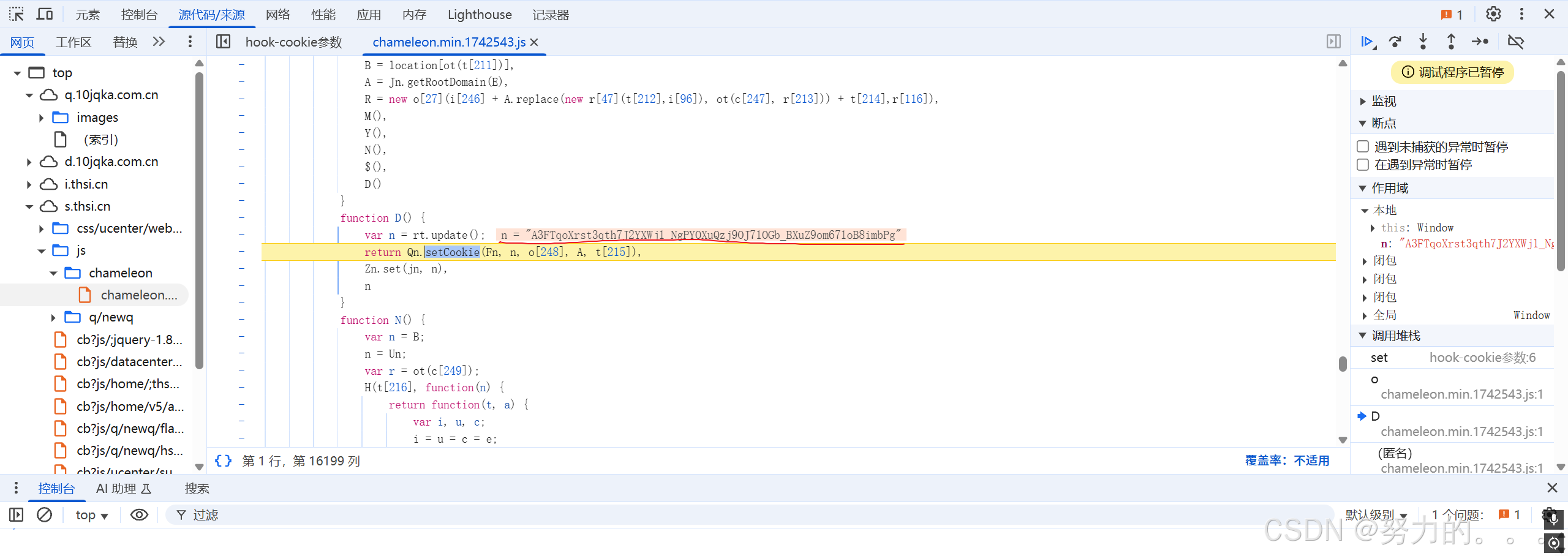Resume script execution in debugger
Screen dimensions: 1568x556
click(1367, 42)
